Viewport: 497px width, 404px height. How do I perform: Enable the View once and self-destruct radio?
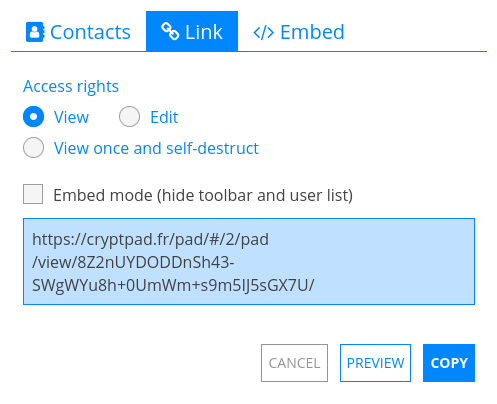[33, 147]
